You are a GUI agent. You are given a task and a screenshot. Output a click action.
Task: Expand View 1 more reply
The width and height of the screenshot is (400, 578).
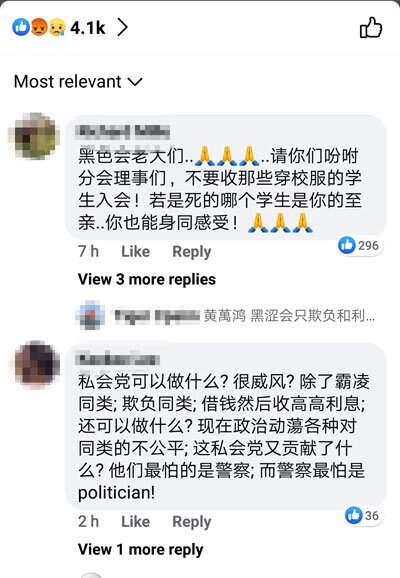140,550
